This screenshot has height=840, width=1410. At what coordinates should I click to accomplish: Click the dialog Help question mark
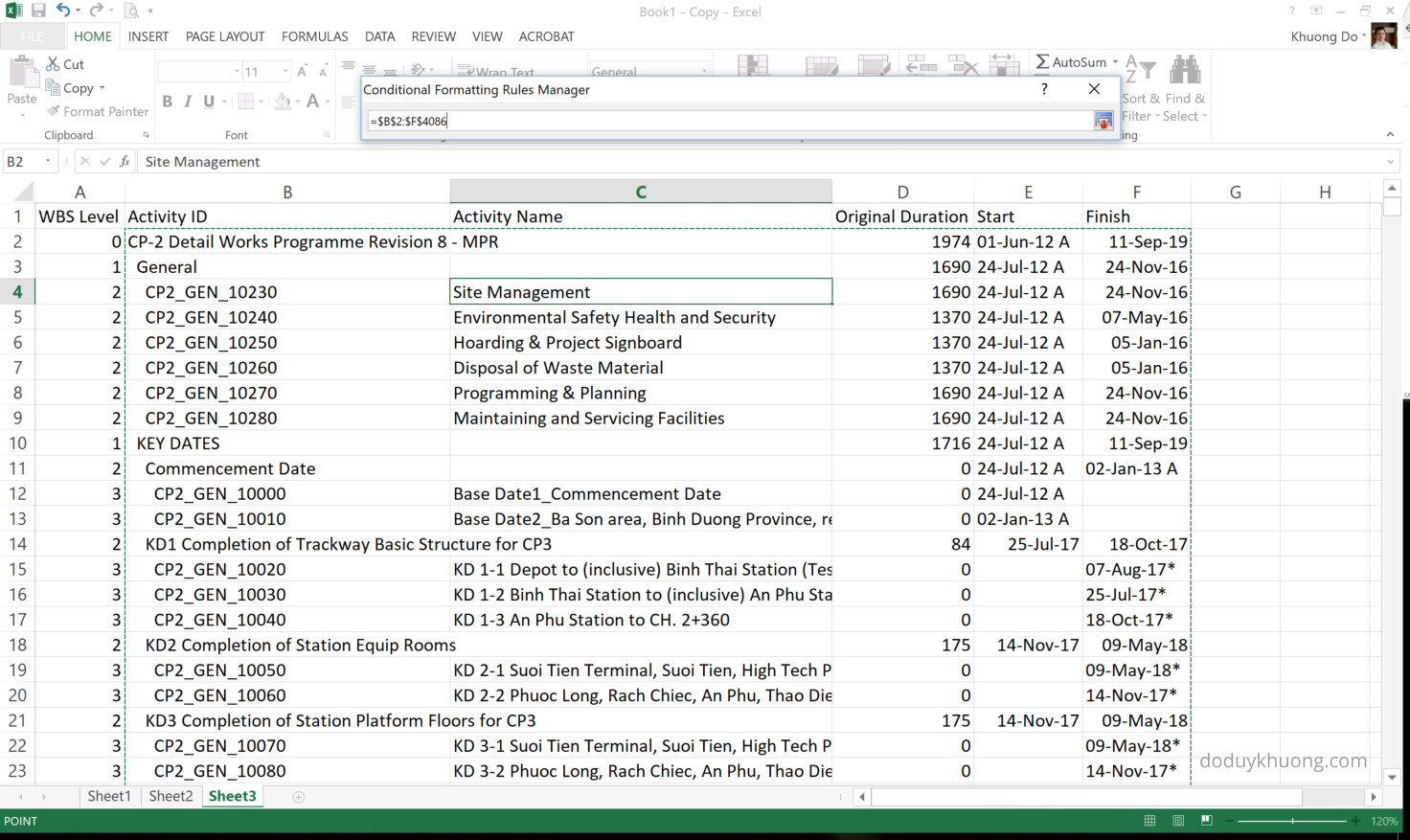click(1044, 89)
